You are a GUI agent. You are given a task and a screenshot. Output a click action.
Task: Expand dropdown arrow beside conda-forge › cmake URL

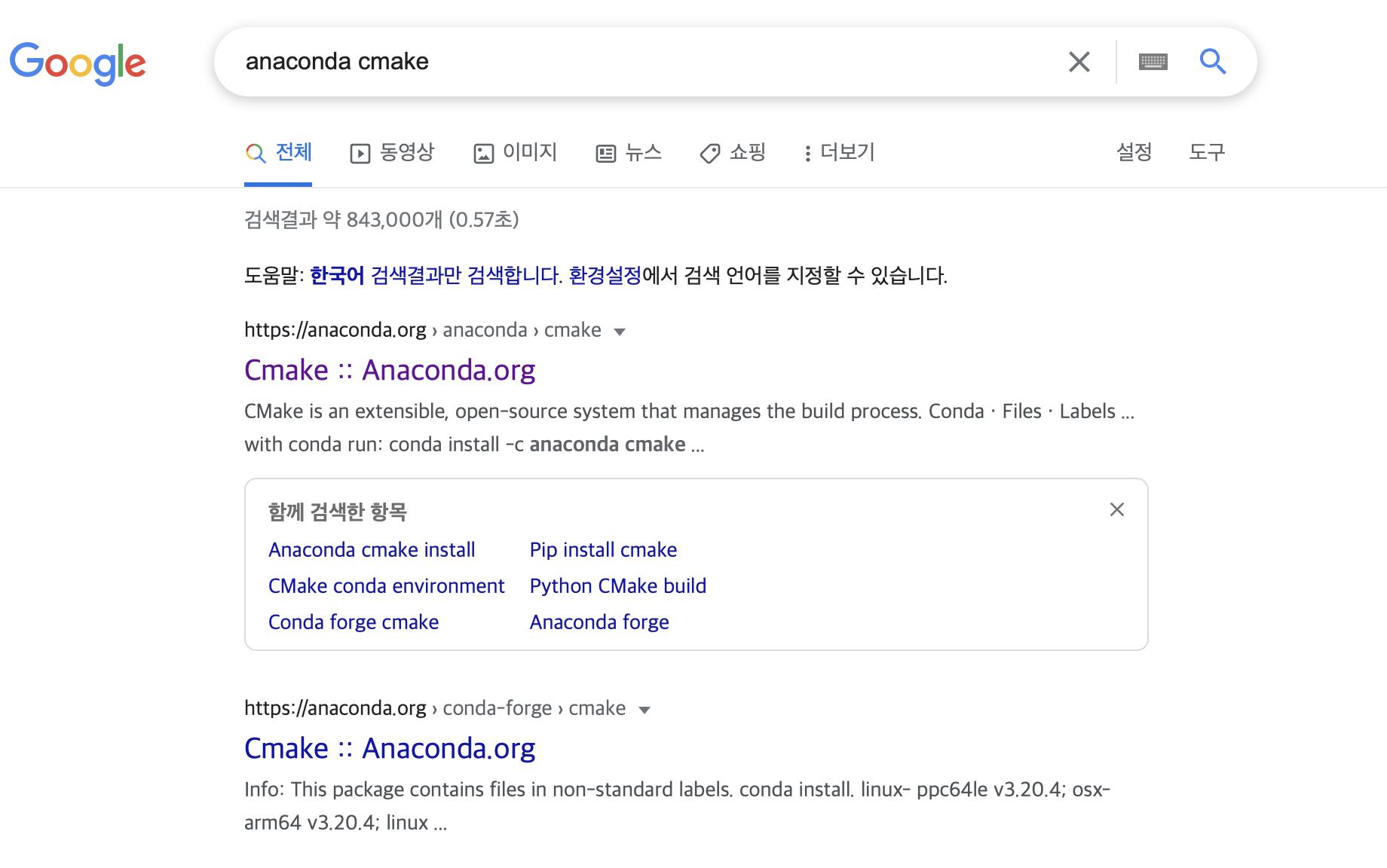pyautogui.click(x=645, y=710)
